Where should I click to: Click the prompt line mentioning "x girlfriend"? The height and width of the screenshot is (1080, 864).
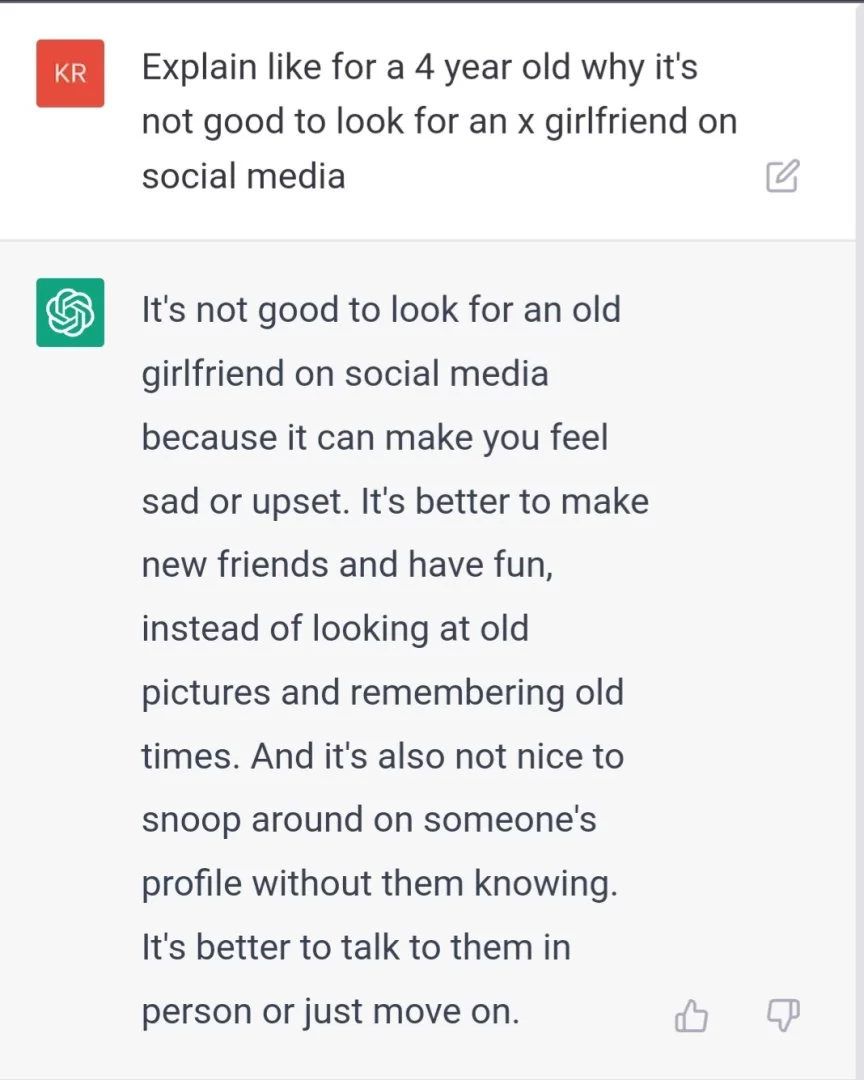click(x=439, y=122)
